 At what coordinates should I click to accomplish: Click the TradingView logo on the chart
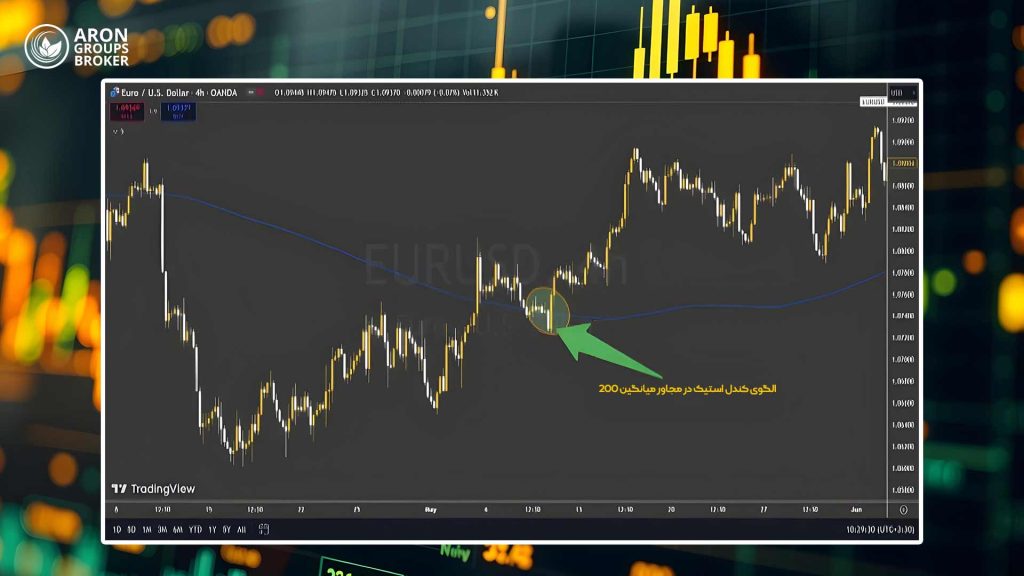[153, 488]
